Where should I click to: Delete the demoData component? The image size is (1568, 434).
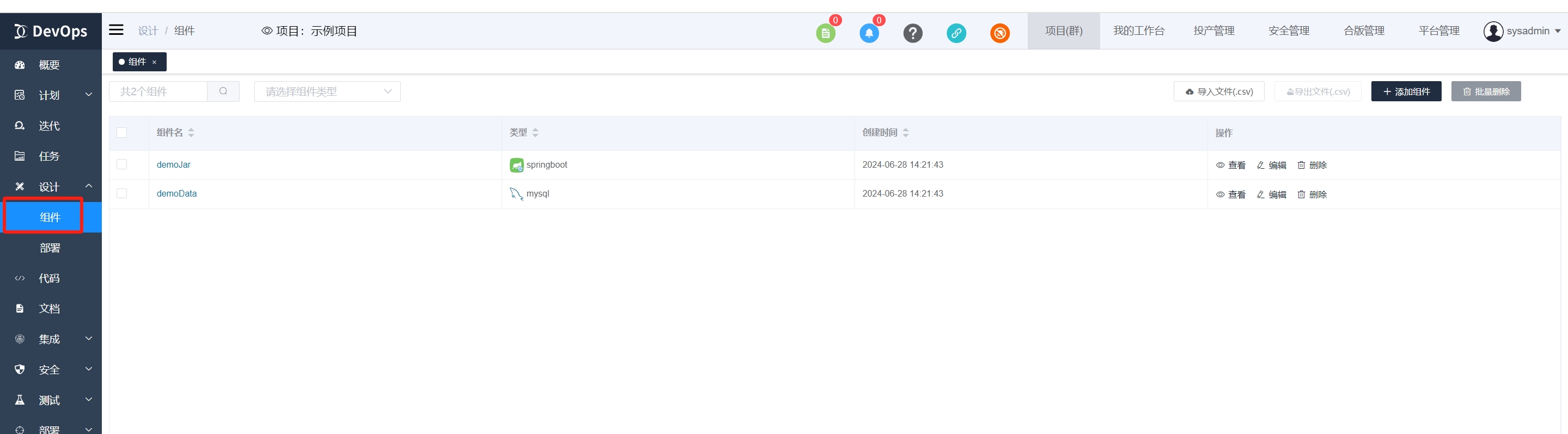click(x=1313, y=194)
